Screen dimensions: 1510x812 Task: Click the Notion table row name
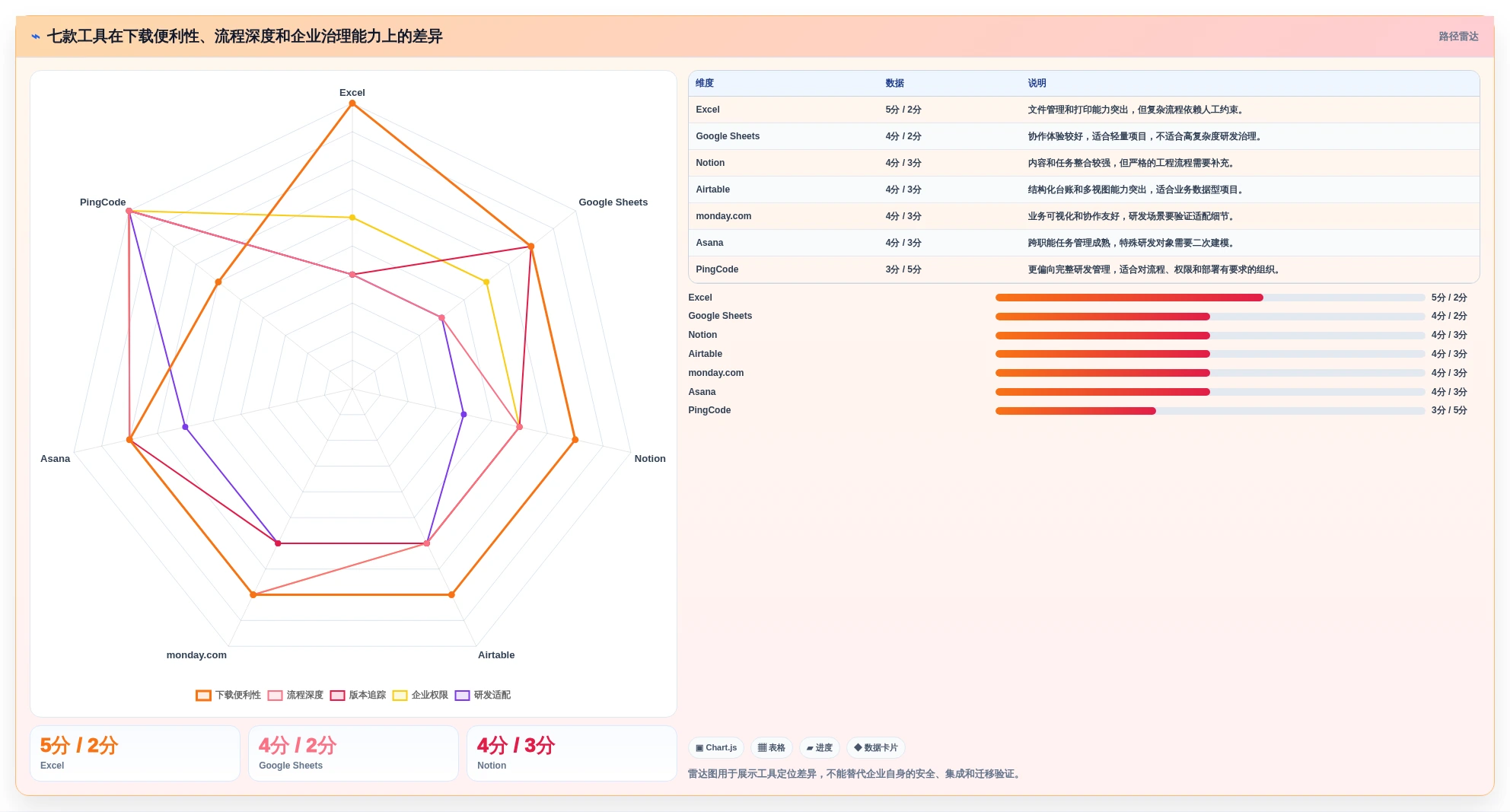pos(710,163)
